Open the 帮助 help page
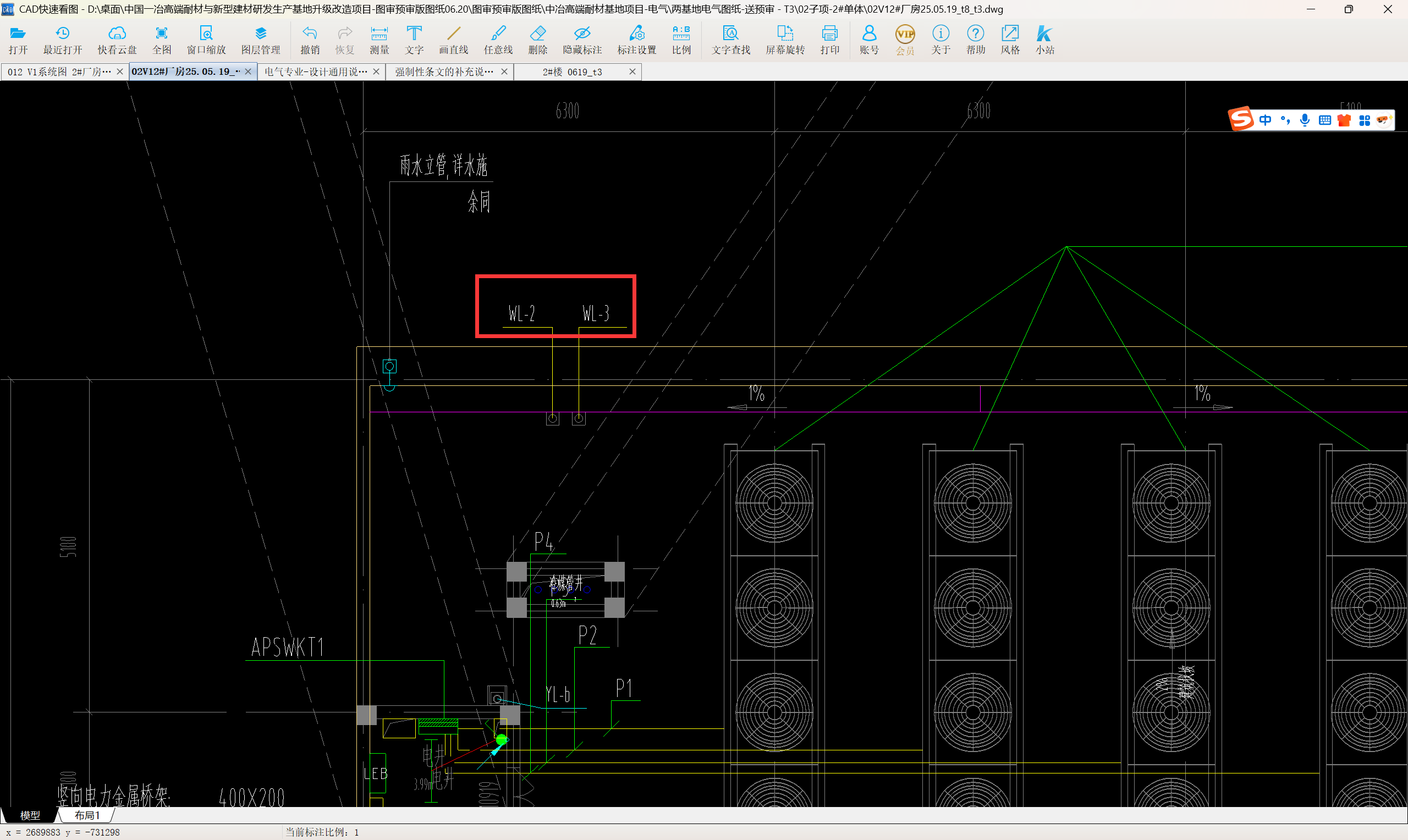The image size is (1408, 840). click(x=976, y=40)
